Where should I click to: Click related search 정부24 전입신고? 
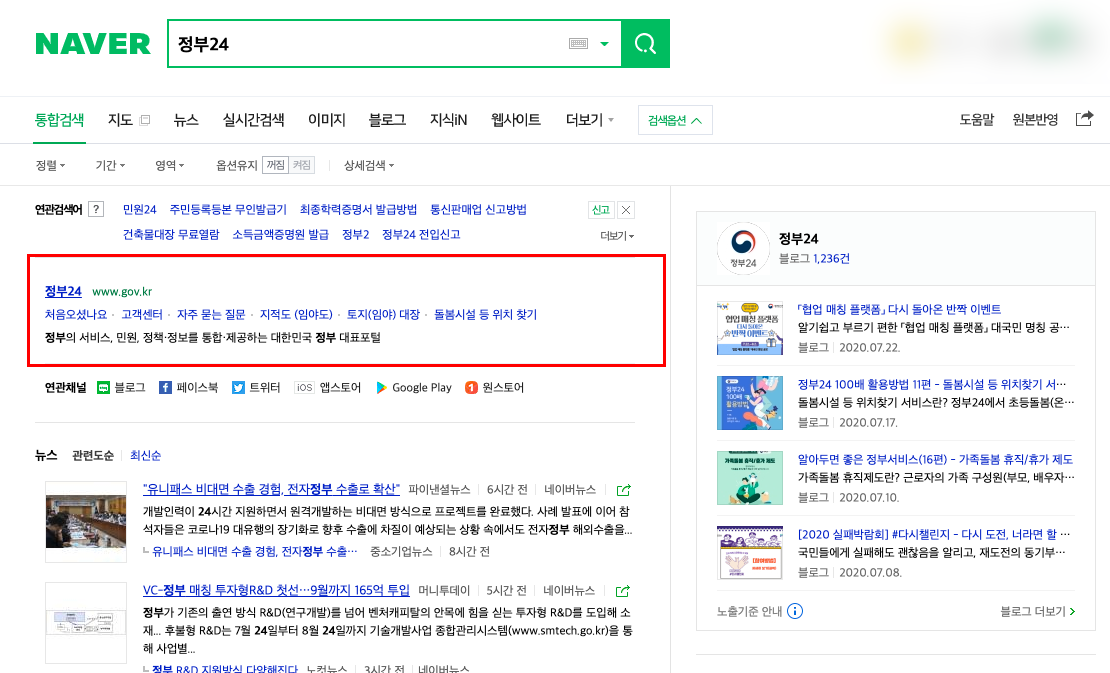tap(421, 234)
